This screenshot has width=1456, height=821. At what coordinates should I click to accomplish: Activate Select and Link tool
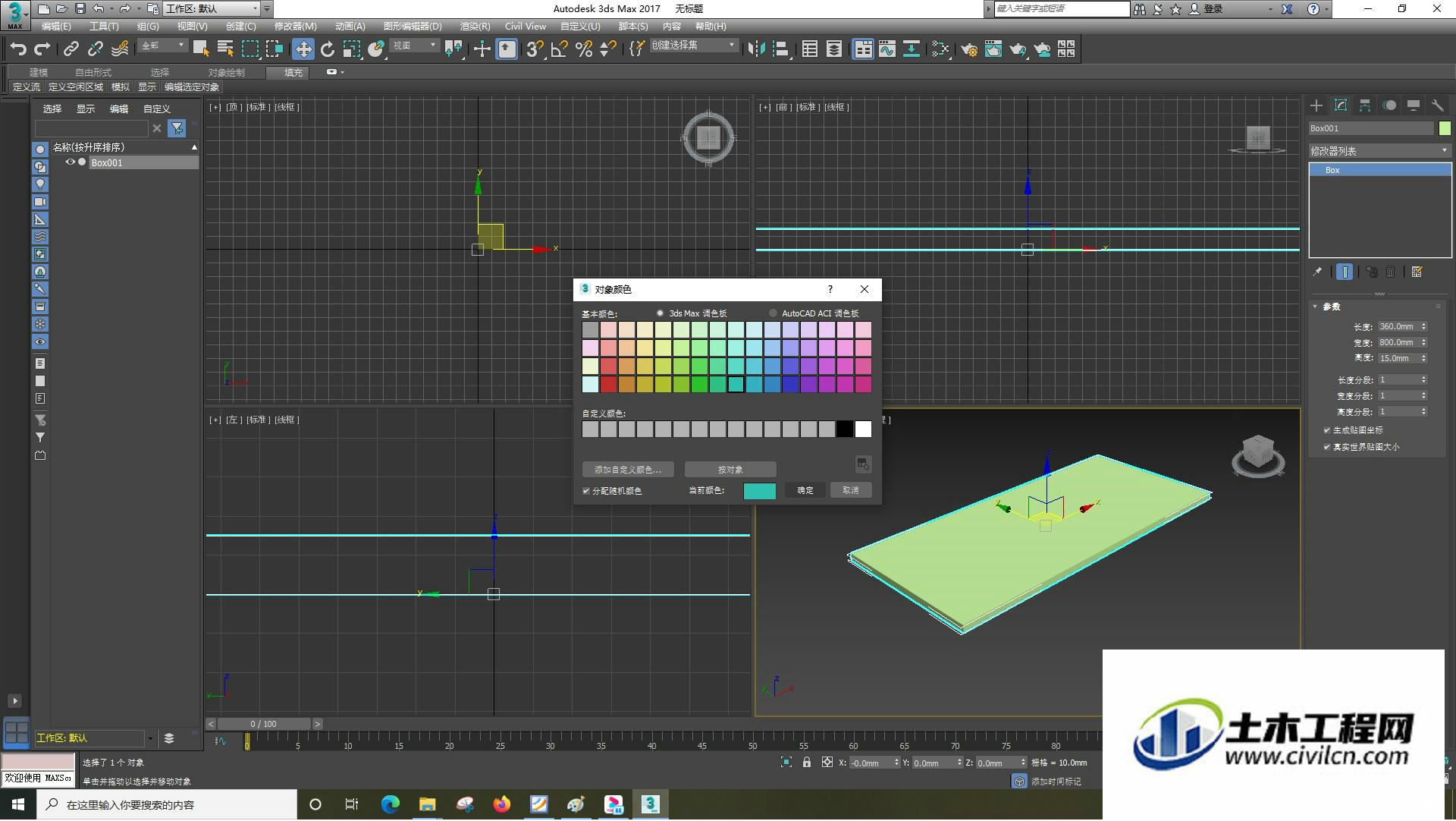pyautogui.click(x=71, y=49)
